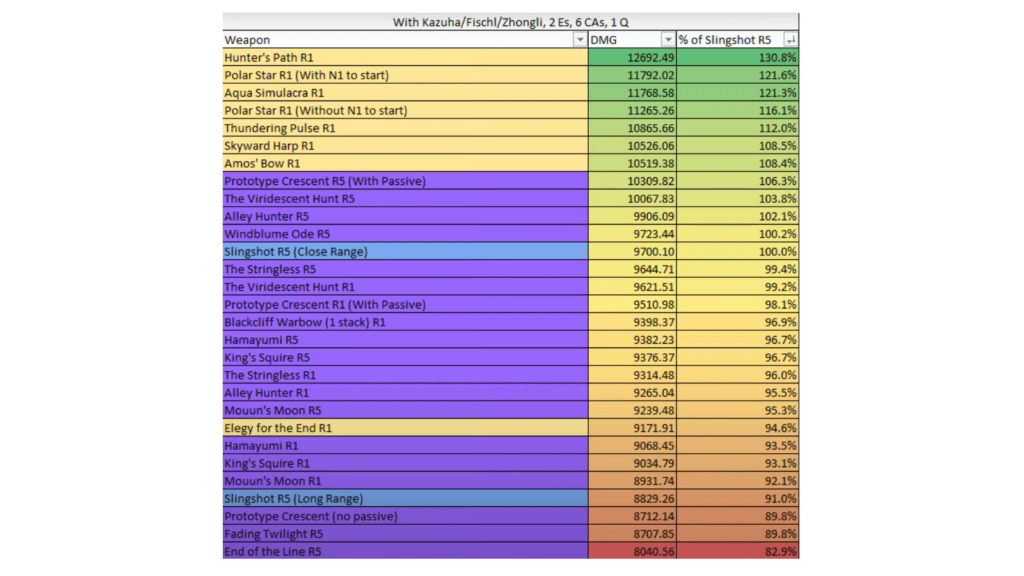Click the 99.4% percentage cell
Viewport: 1024px width, 576px height.
[x=737, y=269]
